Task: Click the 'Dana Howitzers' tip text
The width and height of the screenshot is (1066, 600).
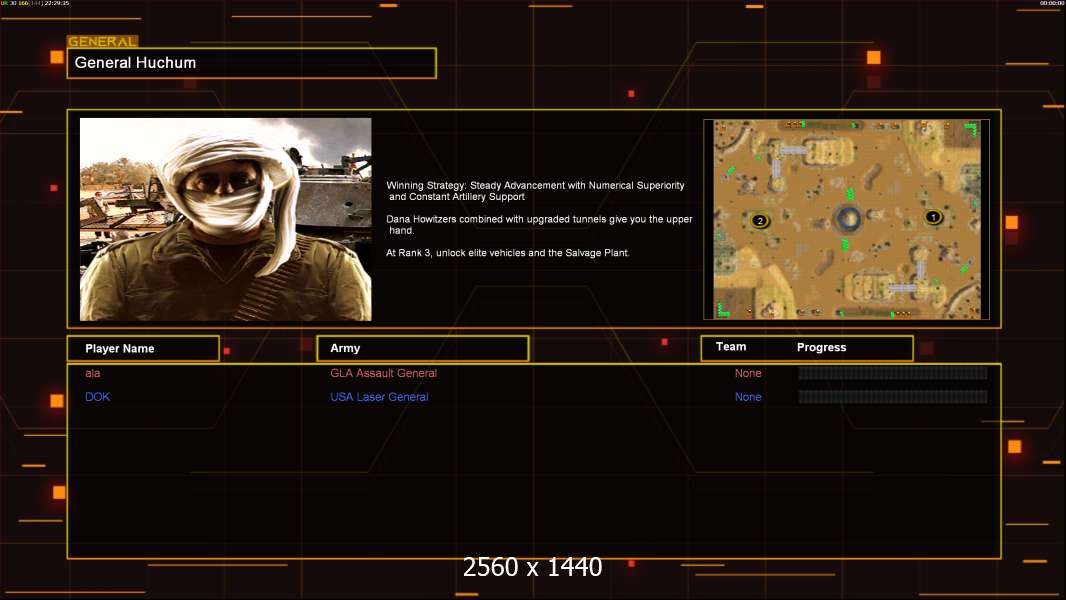Action: (x=539, y=225)
